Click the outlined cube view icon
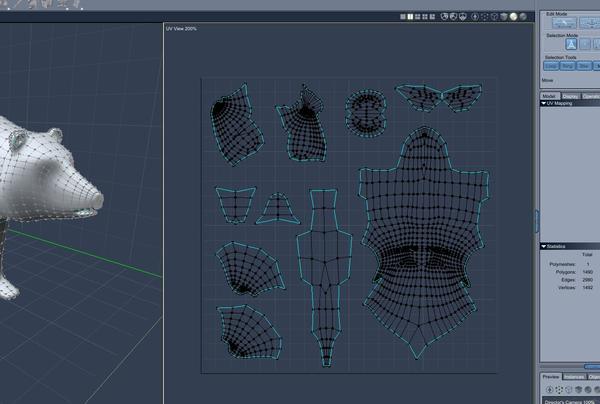This screenshot has width=600, height=404. (x=494, y=17)
